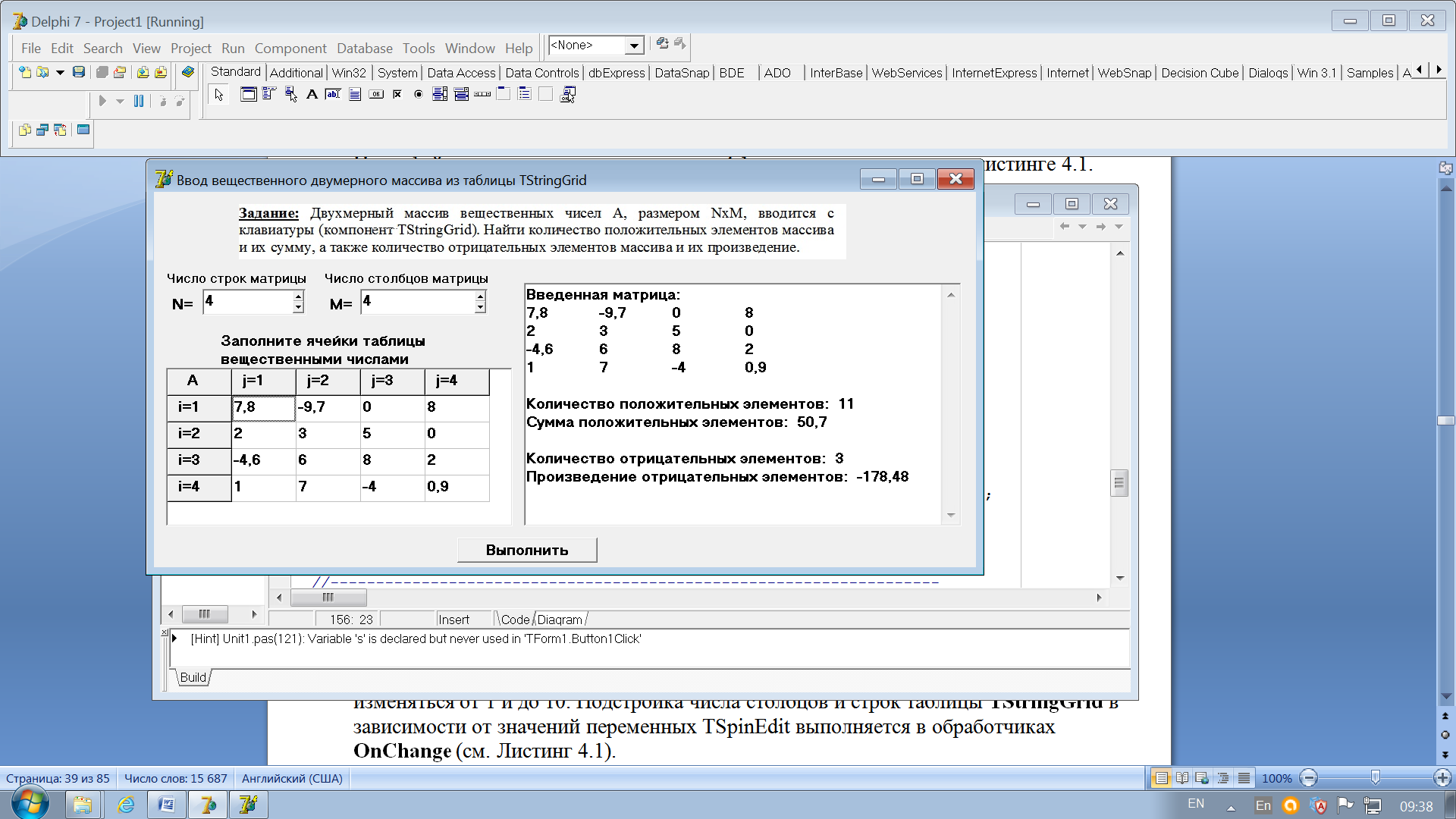Select the Label component (letter A)
The image size is (1456, 819).
pyautogui.click(x=312, y=94)
